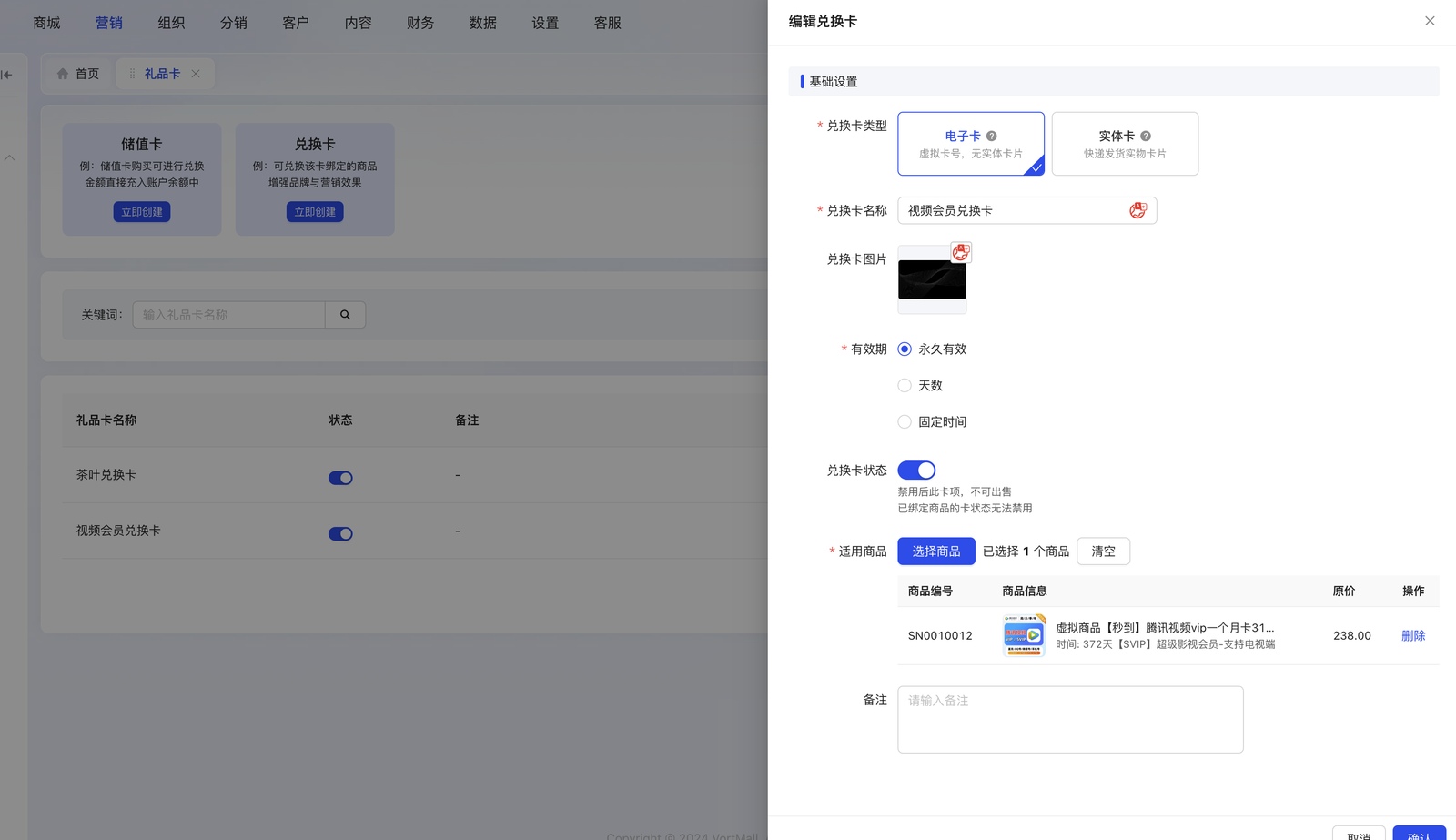Click the red icon in 兑换卡名称 field
Viewport: 1456px width, 840px height.
pyautogui.click(x=1137, y=210)
